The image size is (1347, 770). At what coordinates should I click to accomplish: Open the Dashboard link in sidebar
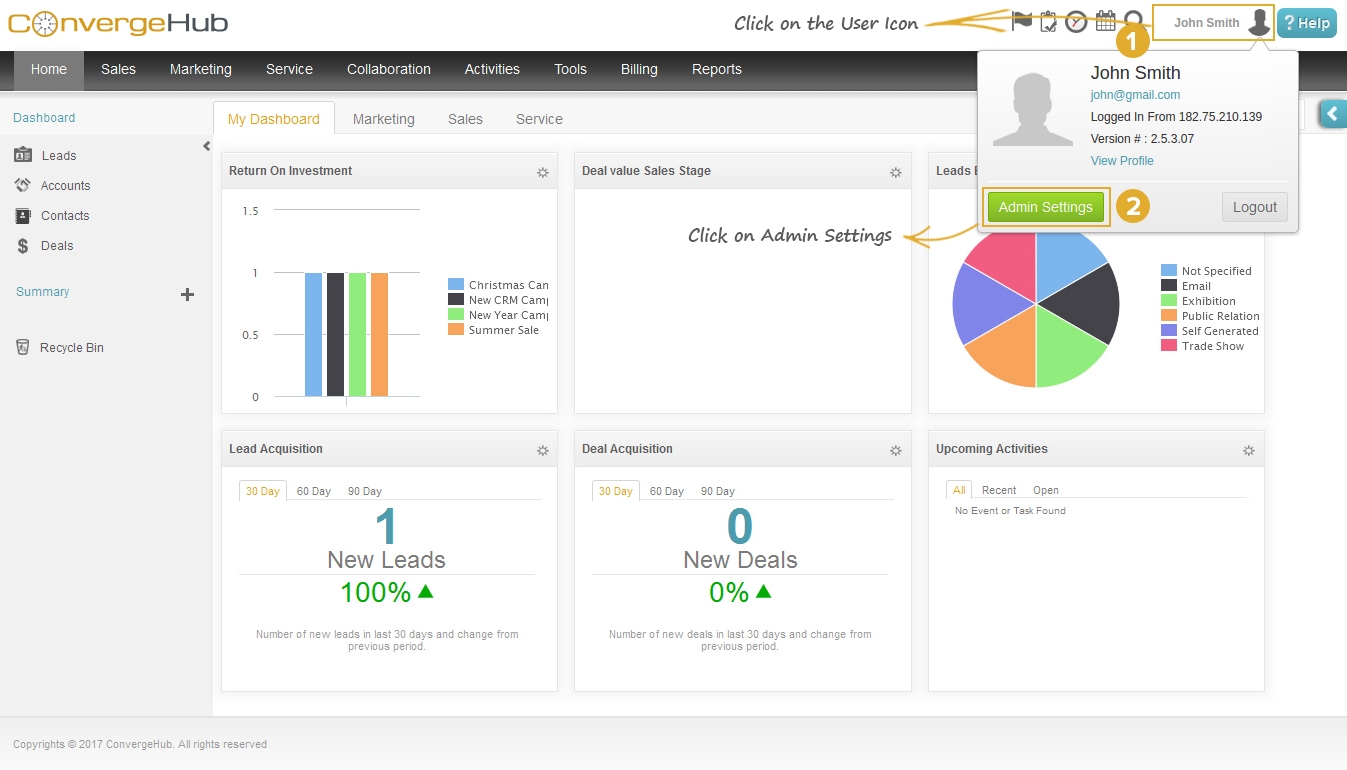(x=44, y=118)
